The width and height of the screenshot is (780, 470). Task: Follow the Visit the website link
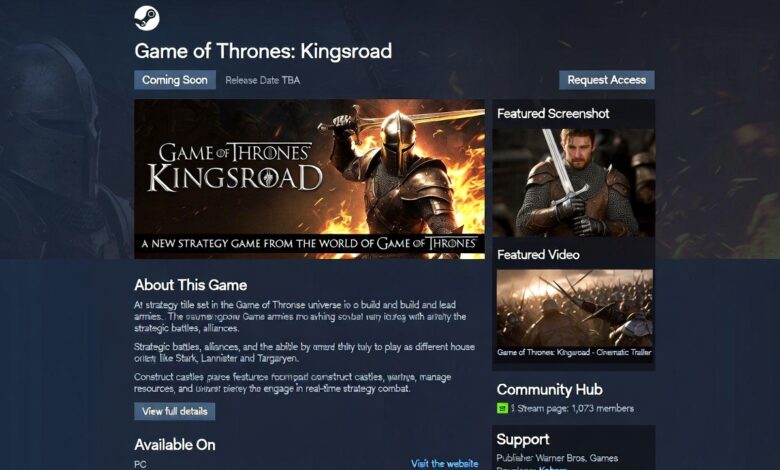(444, 464)
